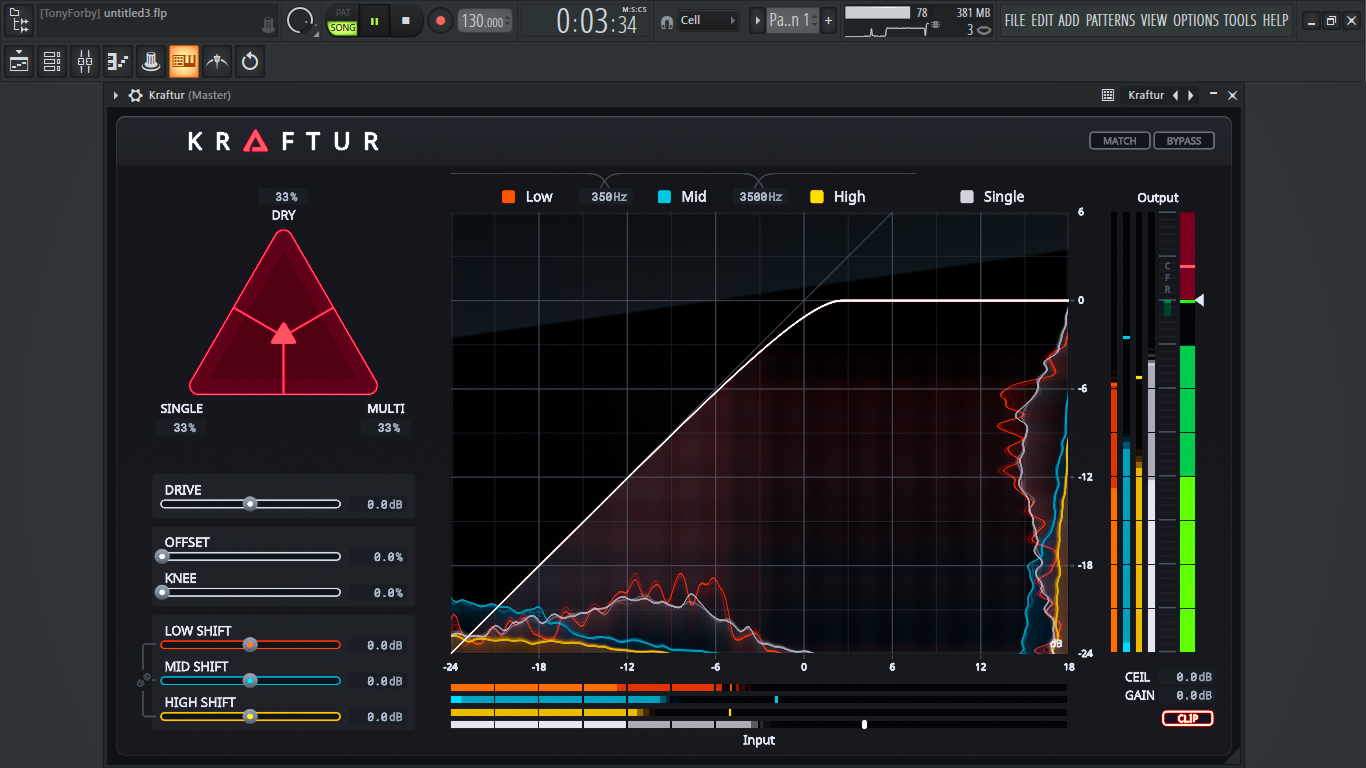Click the time display 0:03:34

coord(597,21)
